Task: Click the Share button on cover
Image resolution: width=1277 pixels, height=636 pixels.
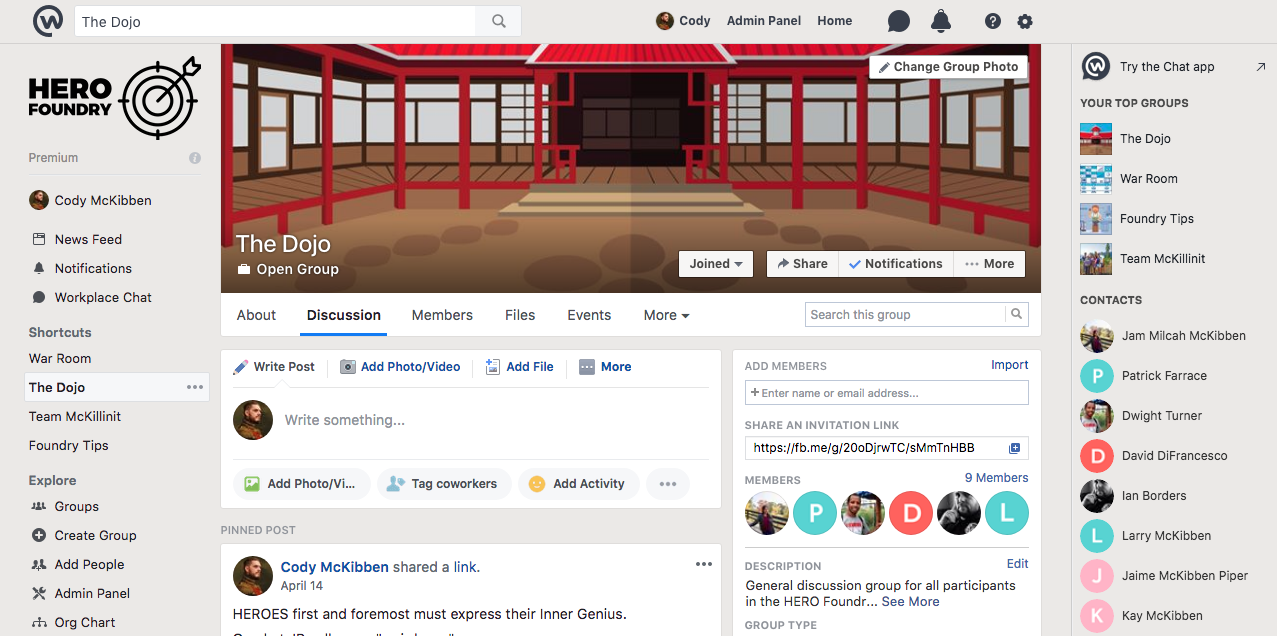Action: coord(802,264)
